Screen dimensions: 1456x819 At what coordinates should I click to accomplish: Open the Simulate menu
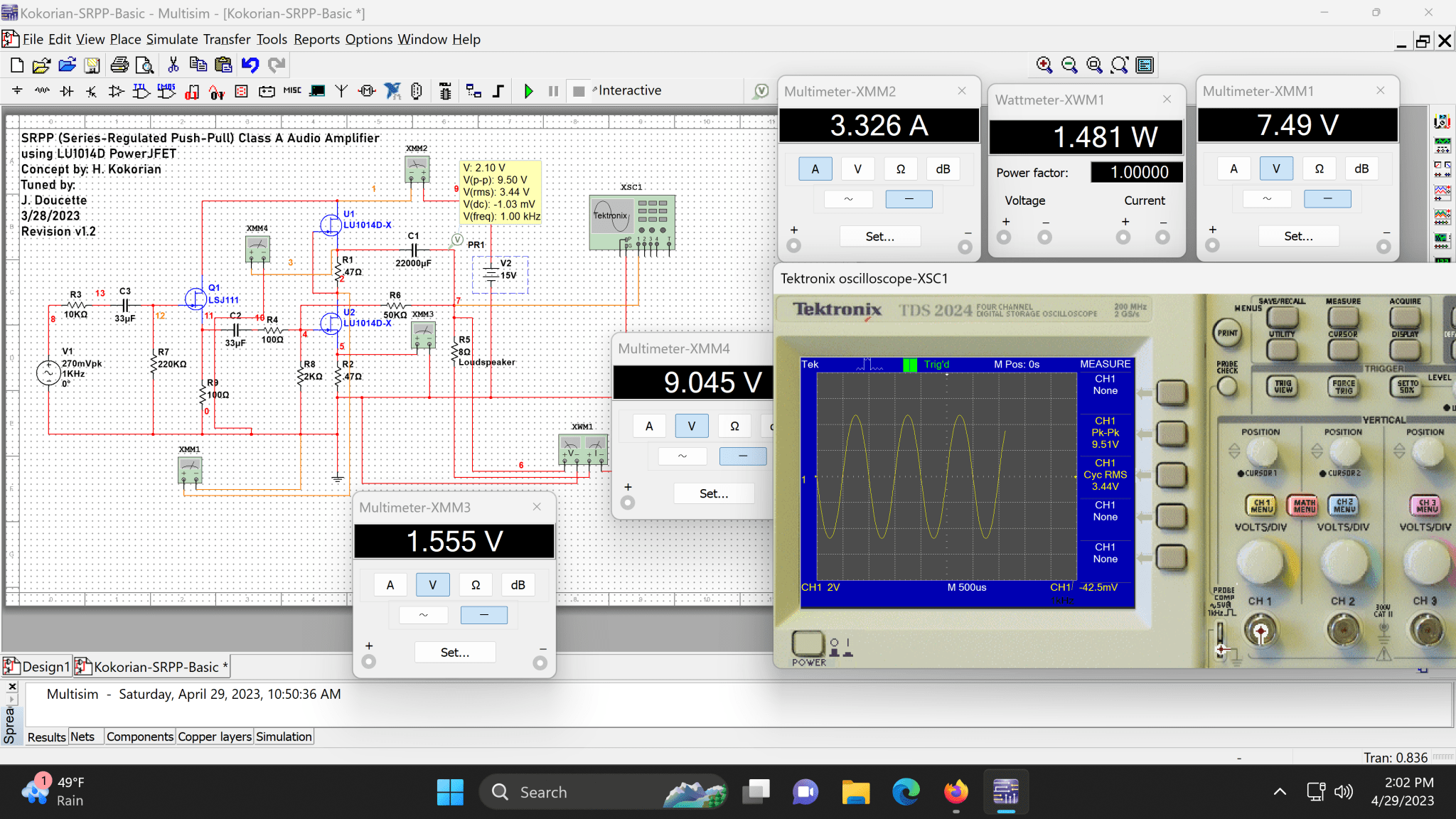click(x=172, y=40)
